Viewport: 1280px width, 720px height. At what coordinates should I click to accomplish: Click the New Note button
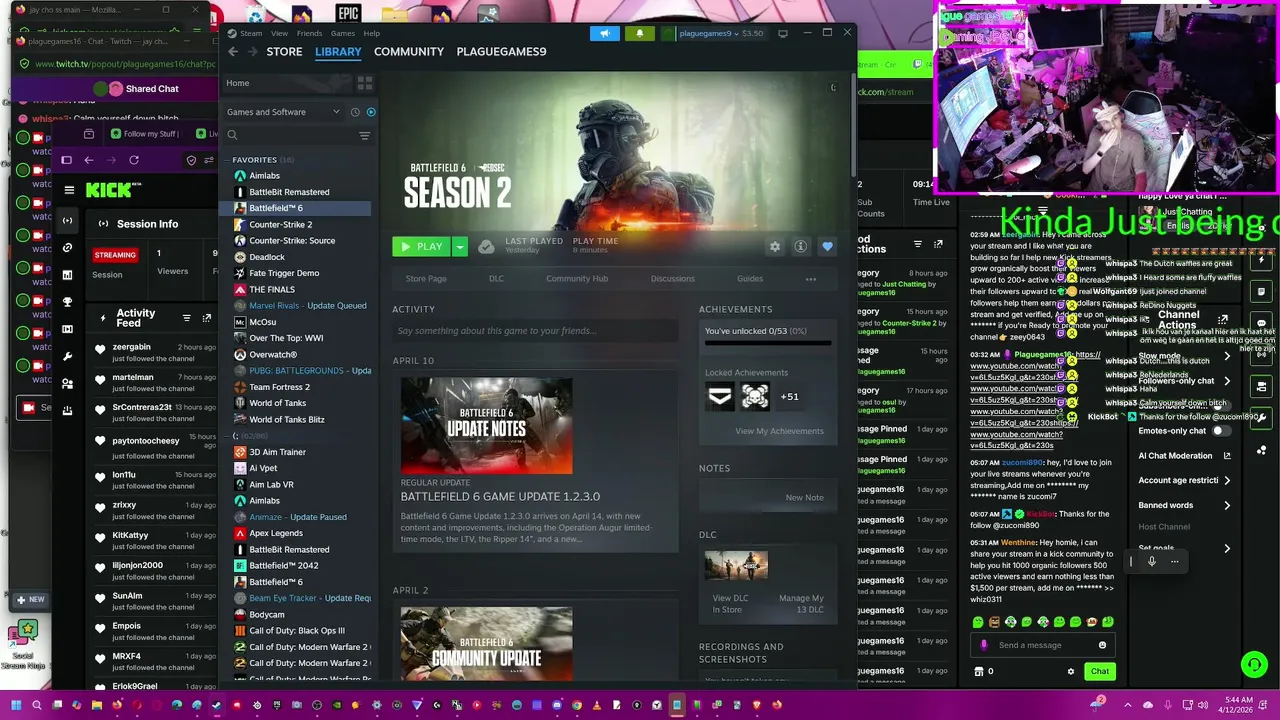[804, 497]
